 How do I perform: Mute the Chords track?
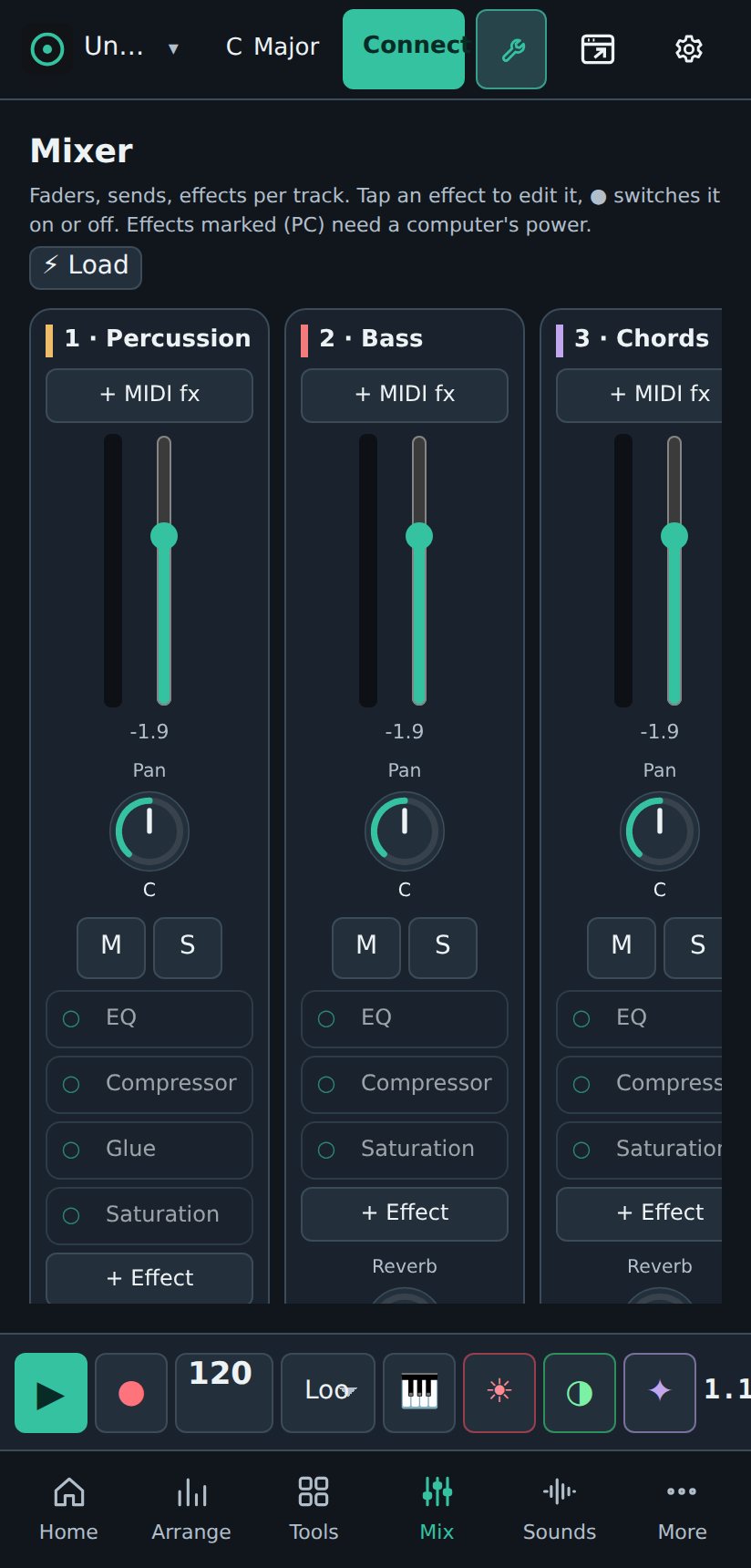(x=622, y=947)
